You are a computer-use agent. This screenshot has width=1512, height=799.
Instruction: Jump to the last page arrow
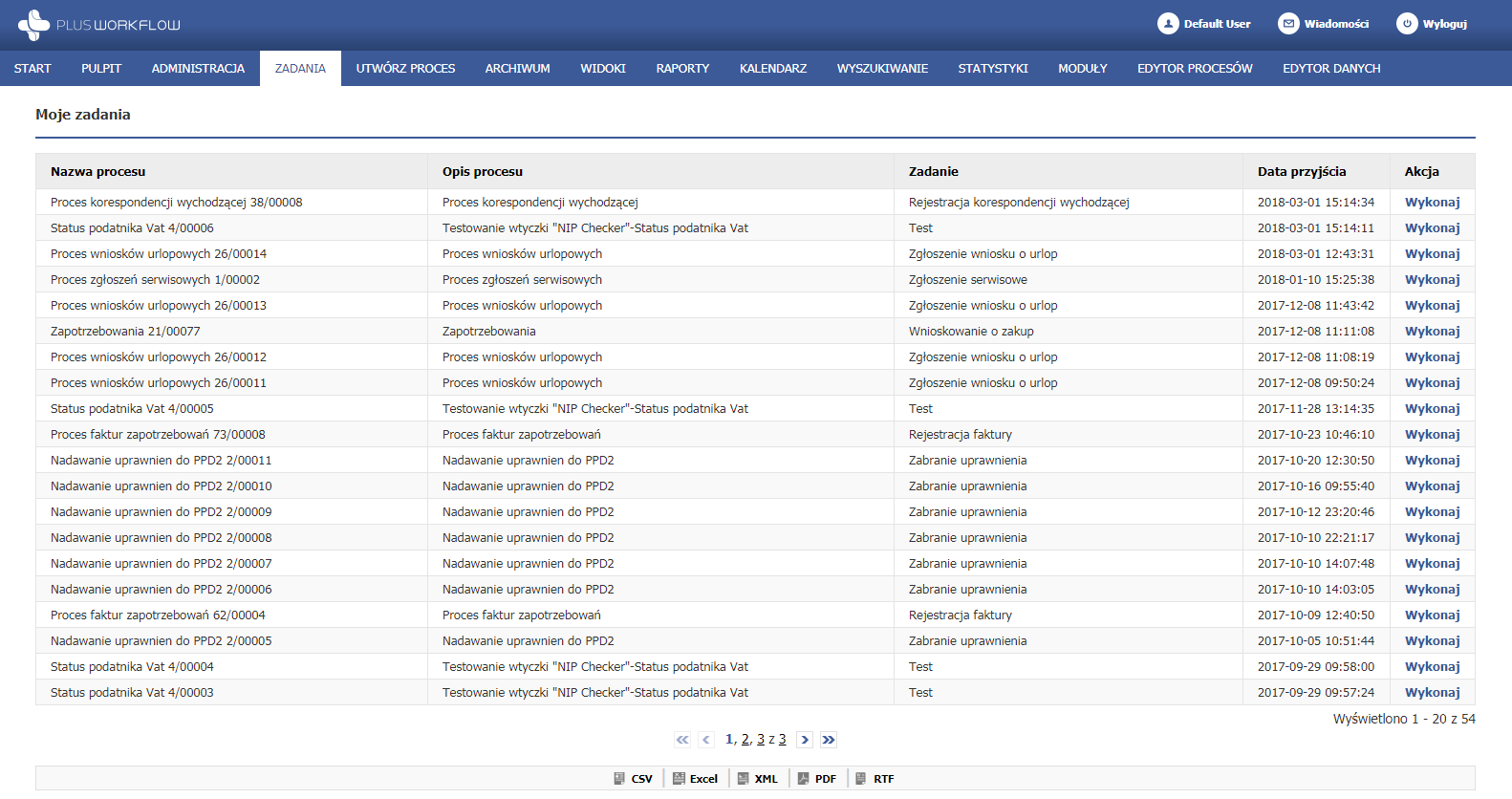(829, 740)
